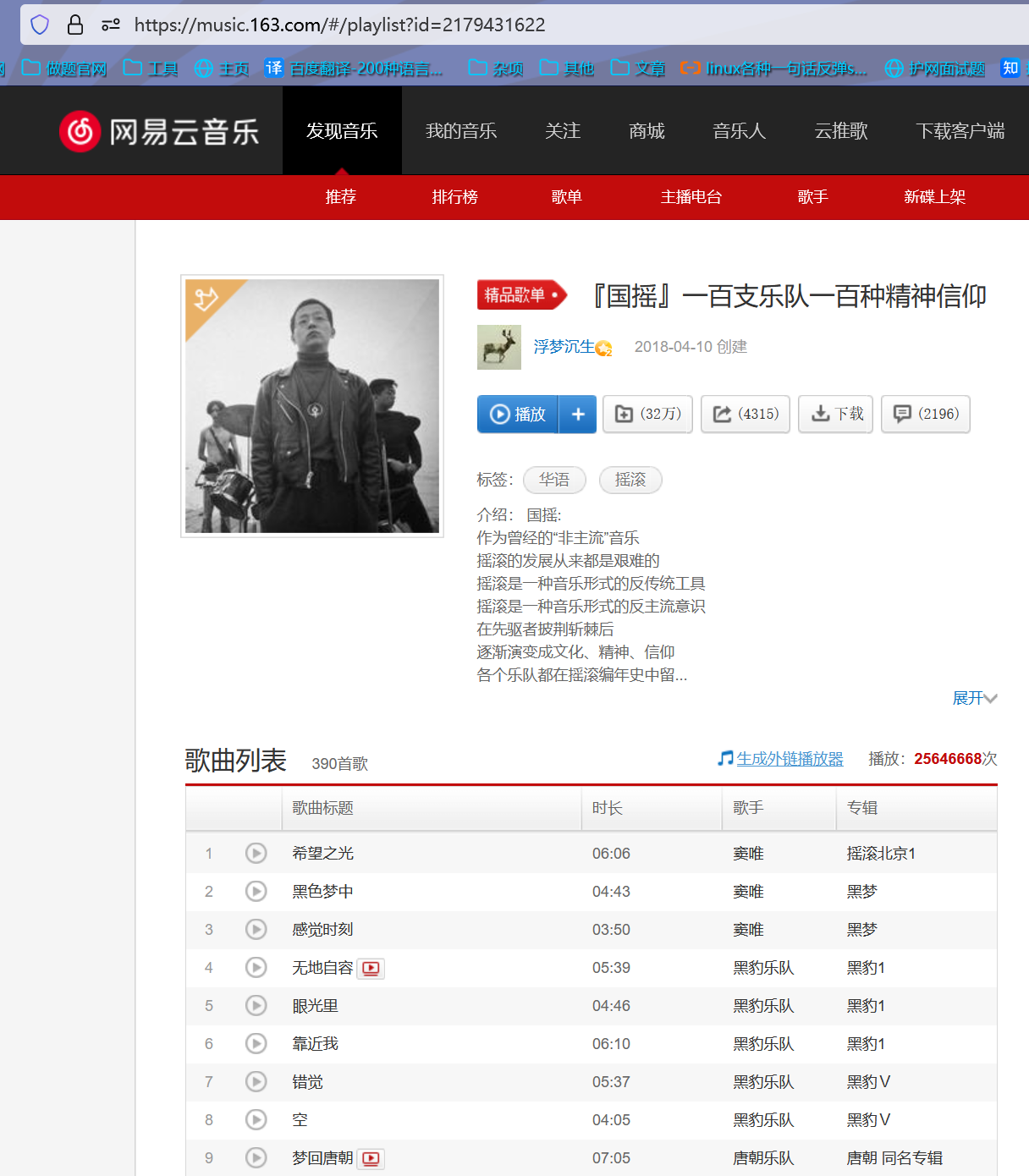The image size is (1029, 1176).
Task: Click the shield icon in address bar
Action: coord(40,25)
